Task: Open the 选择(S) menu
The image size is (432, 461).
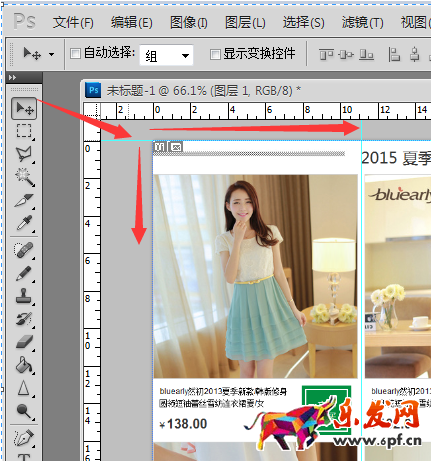Action: pyautogui.click(x=304, y=23)
